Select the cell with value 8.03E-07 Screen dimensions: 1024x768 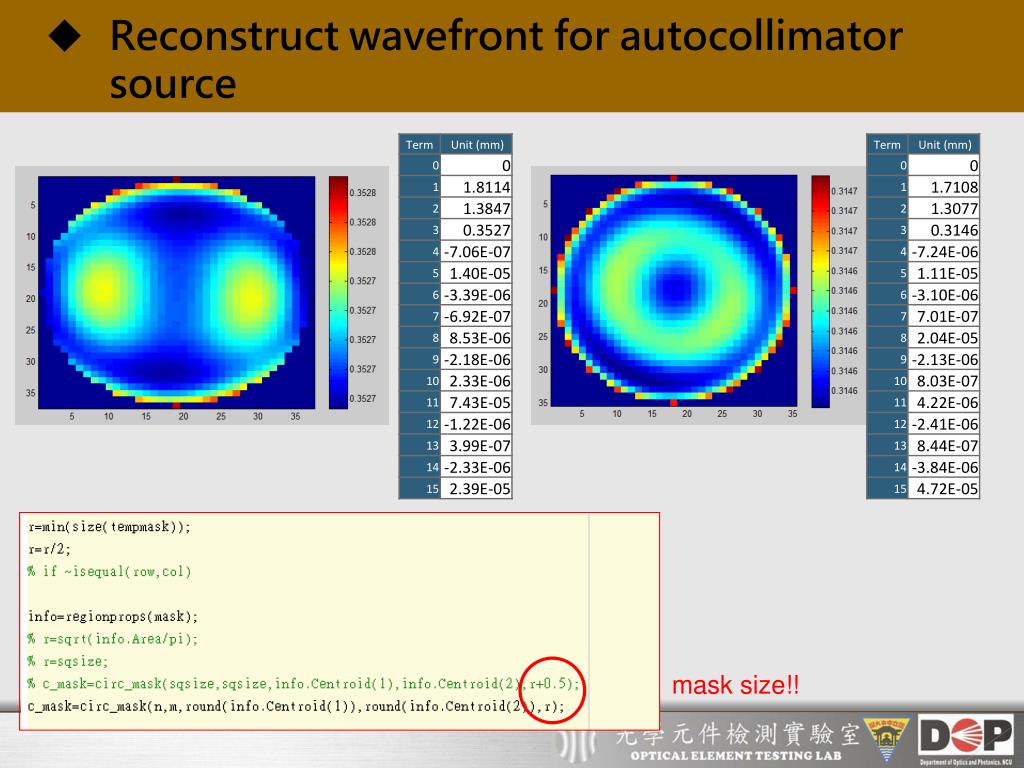[x=944, y=381]
